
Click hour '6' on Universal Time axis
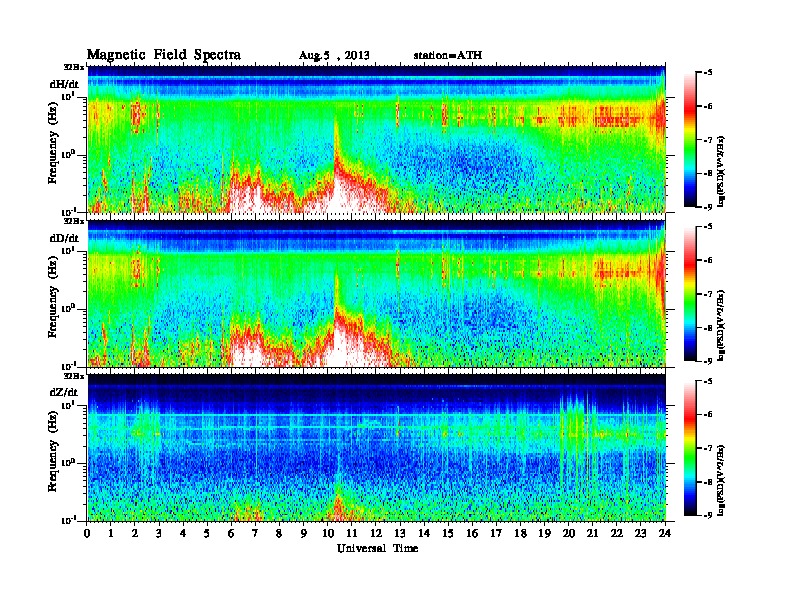point(231,533)
